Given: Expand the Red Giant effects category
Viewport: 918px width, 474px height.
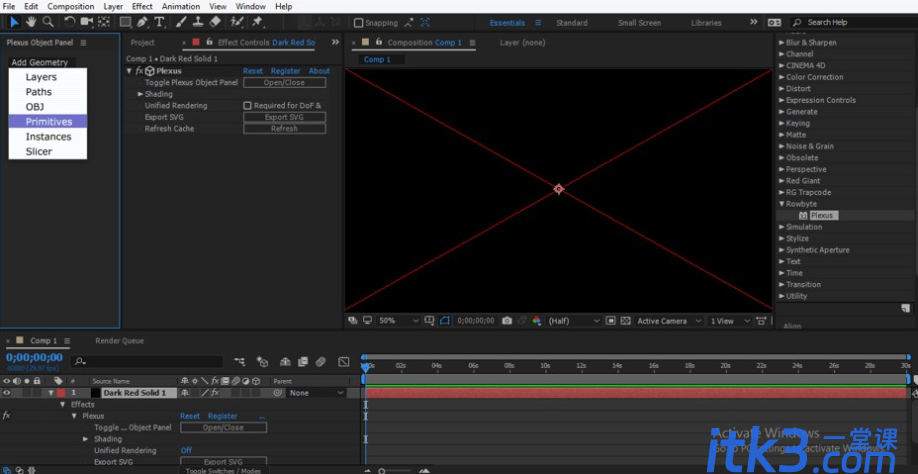Looking at the screenshot, I should pyautogui.click(x=782, y=181).
